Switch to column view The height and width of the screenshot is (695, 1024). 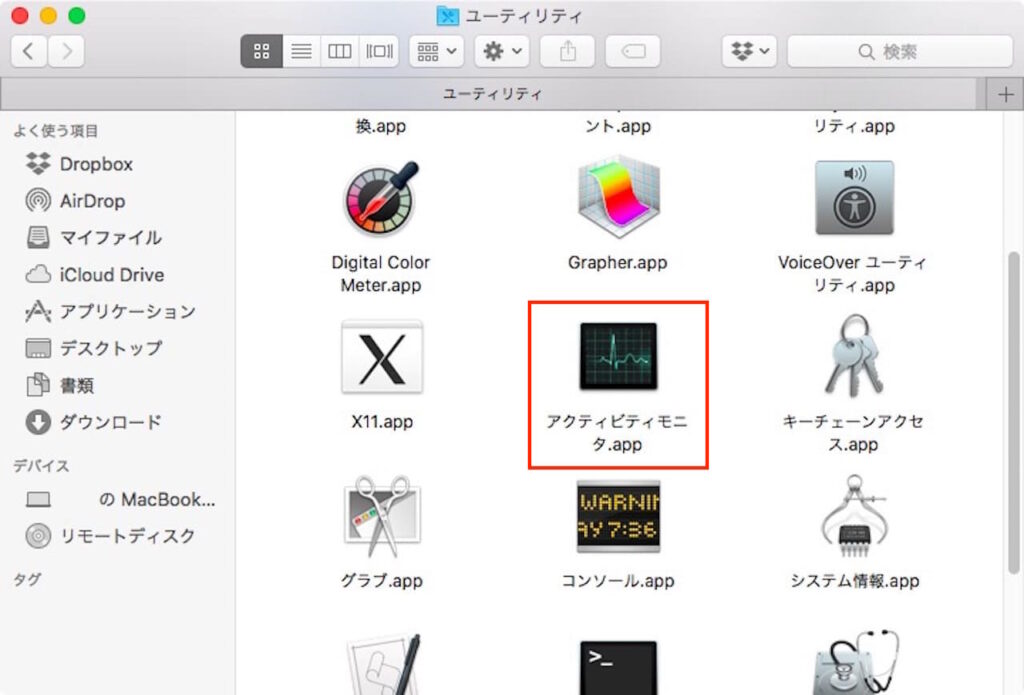point(340,51)
